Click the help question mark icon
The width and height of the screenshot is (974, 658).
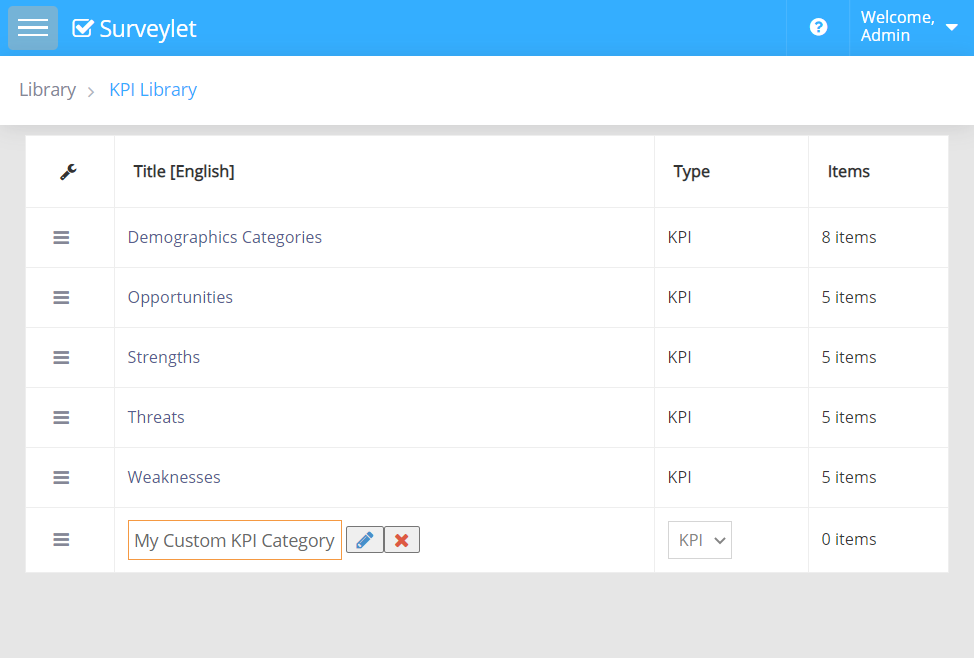(x=818, y=28)
